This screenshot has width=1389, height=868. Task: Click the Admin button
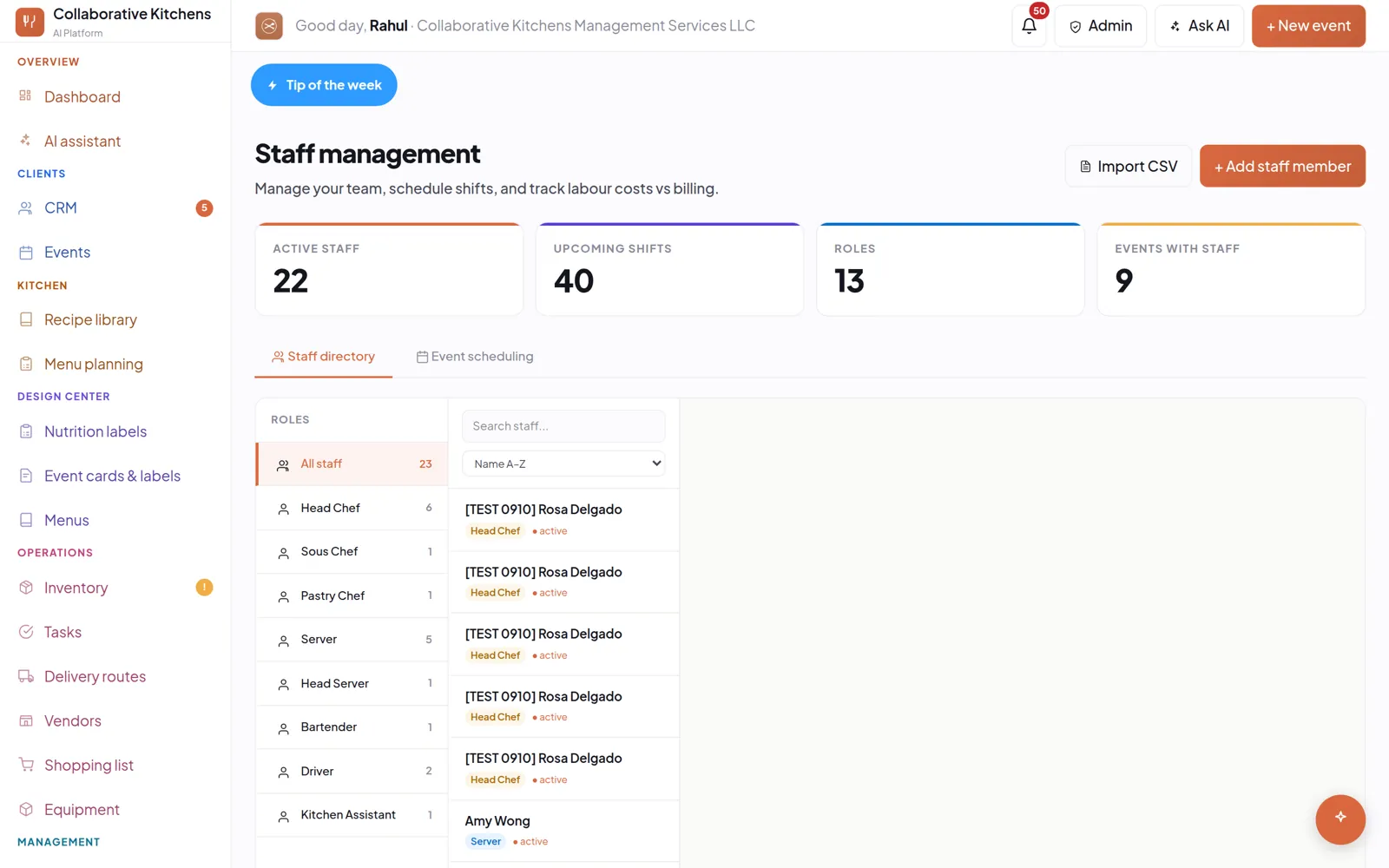click(1100, 26)
